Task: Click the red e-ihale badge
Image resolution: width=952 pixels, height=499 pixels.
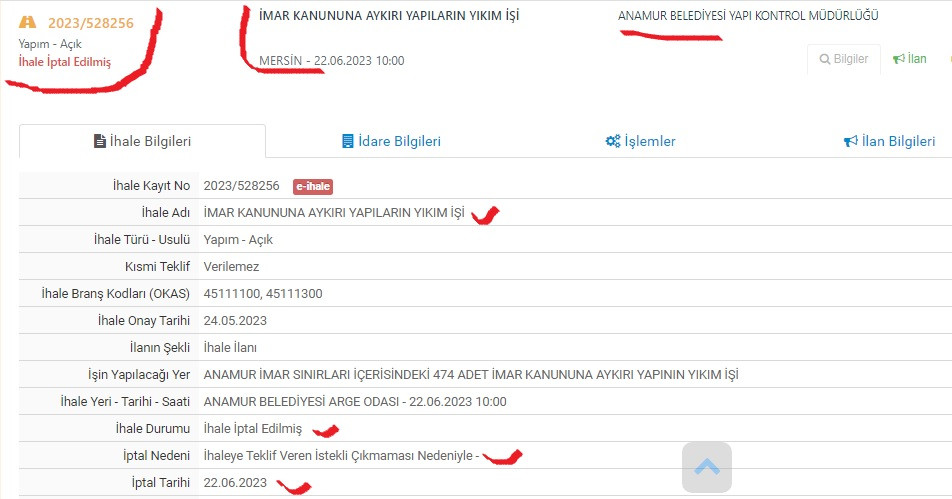Action: [313, 186]
